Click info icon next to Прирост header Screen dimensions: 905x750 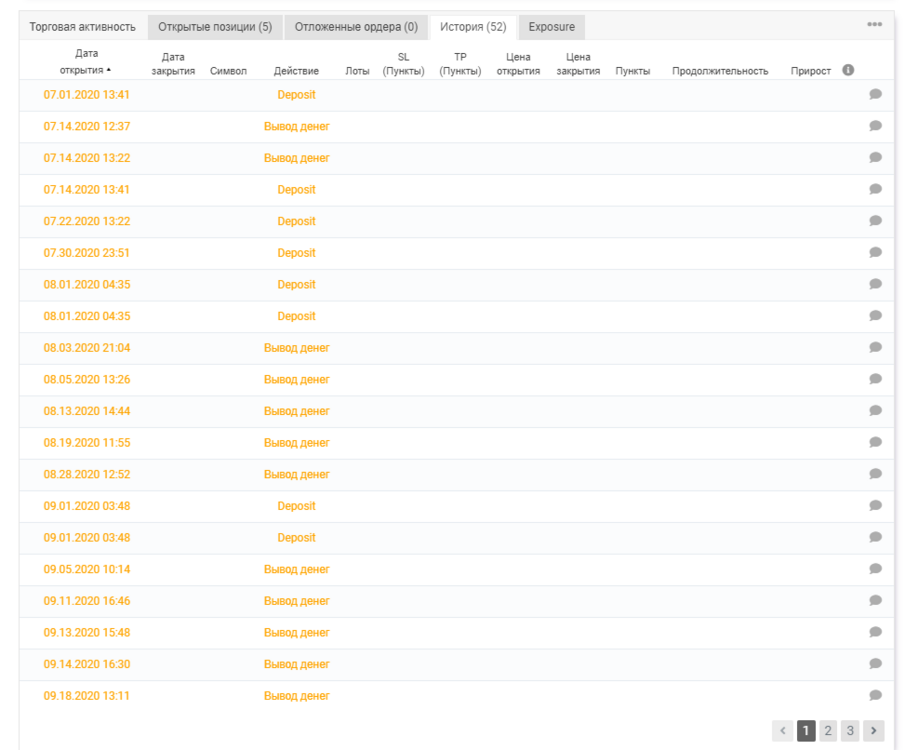848,70
